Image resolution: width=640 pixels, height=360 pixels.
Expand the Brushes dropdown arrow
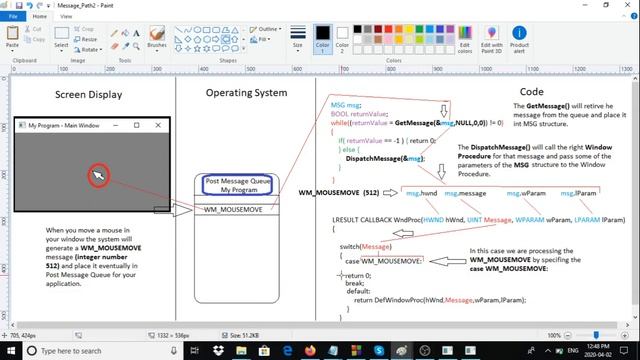pos(157,51)
